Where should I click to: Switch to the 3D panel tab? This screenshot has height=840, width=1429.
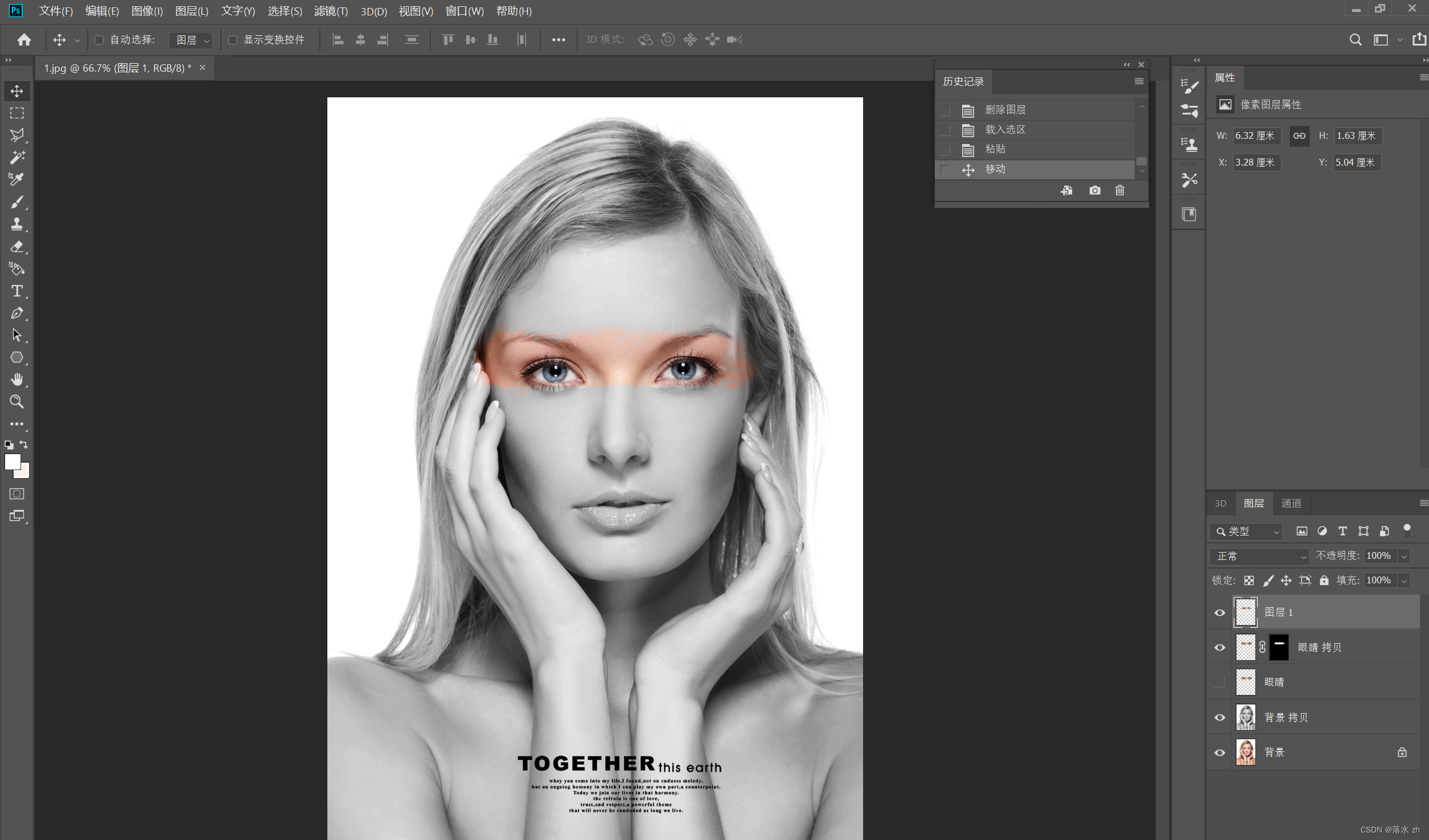pyautogui.click(x=1221, y=503)
